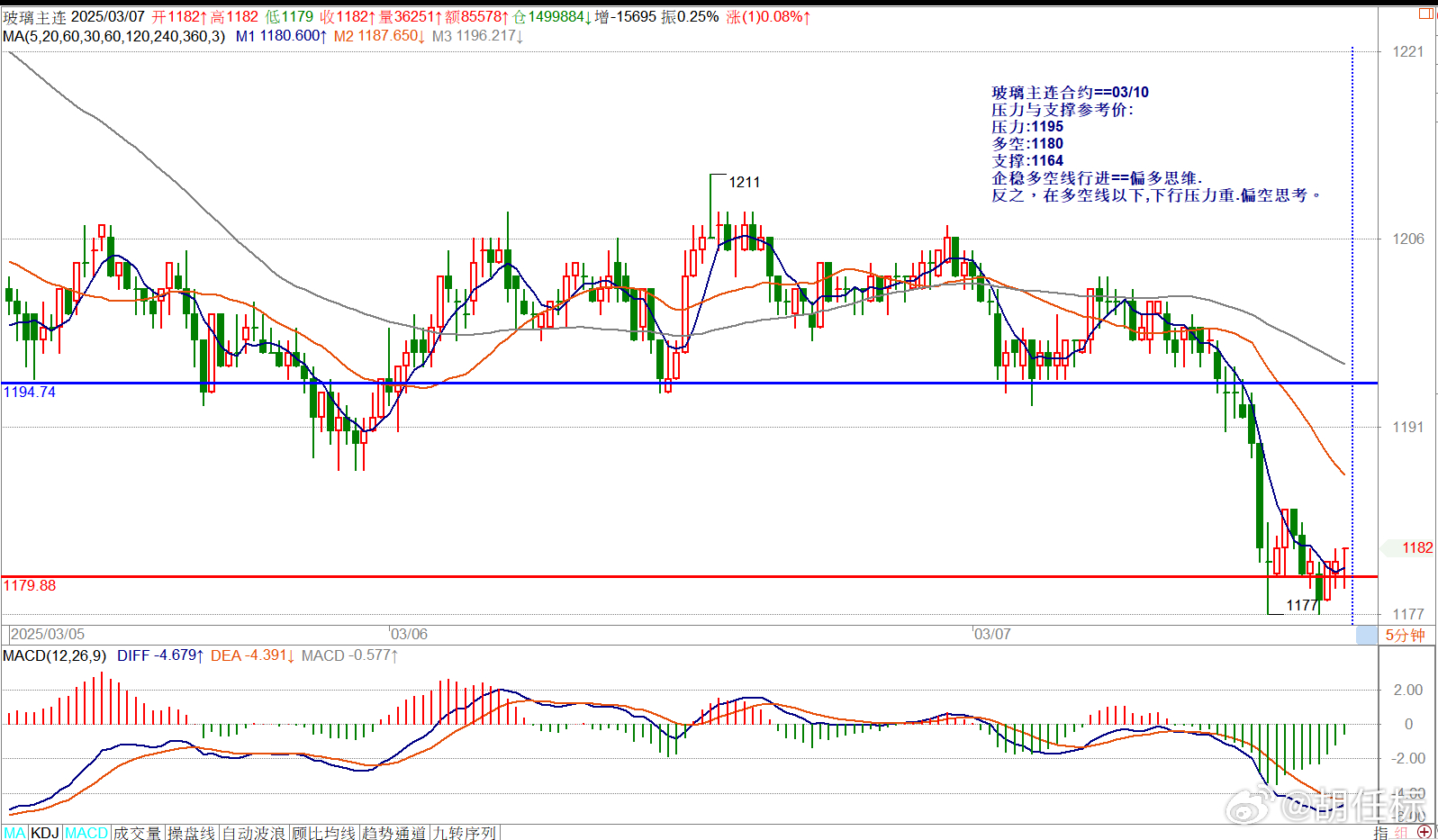Open the 操盘线 tab
This screenshot has height=840, width=1438.
pos(192,833)
